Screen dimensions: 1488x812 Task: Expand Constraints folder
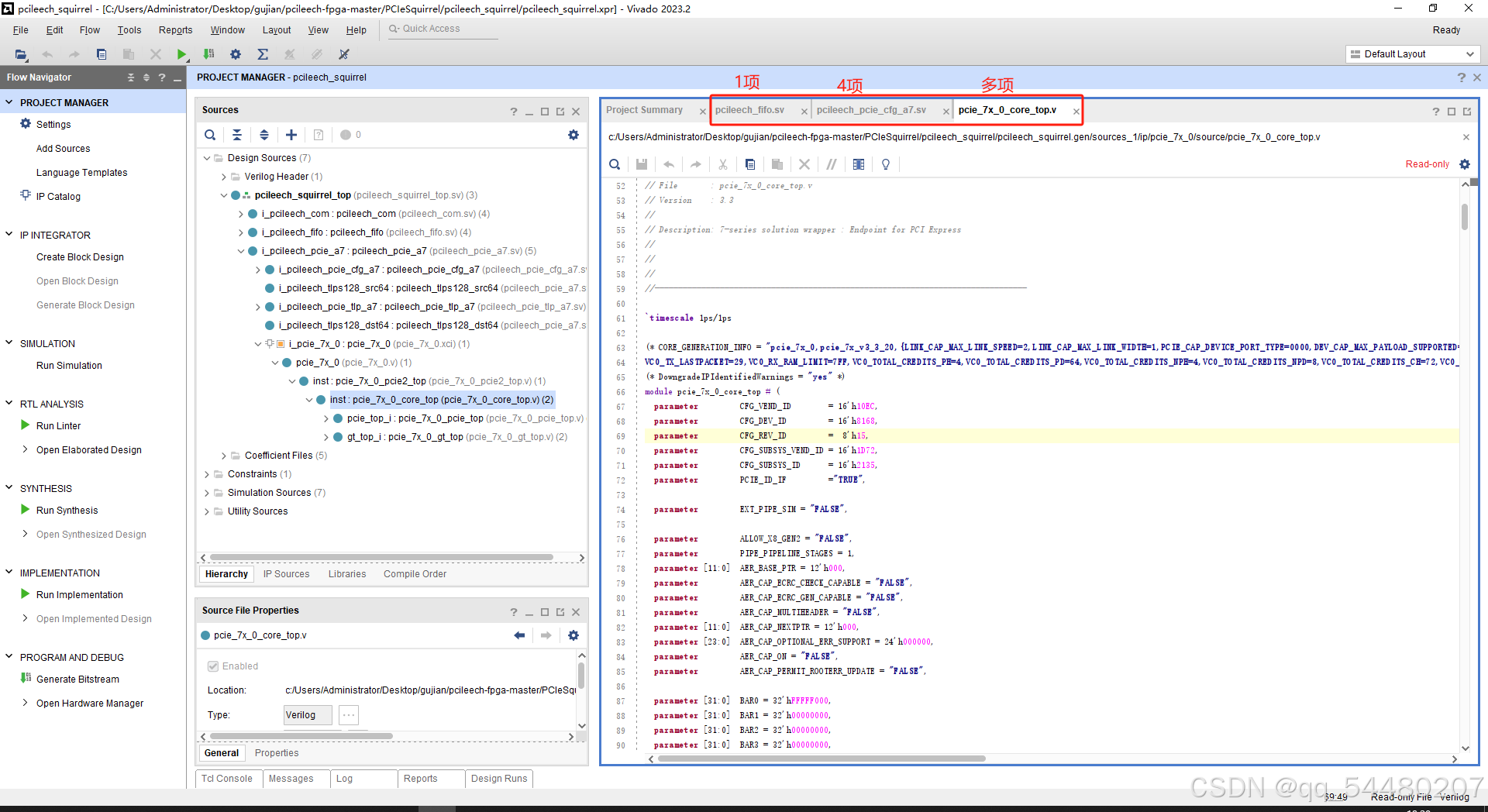(x=207, y=474)
